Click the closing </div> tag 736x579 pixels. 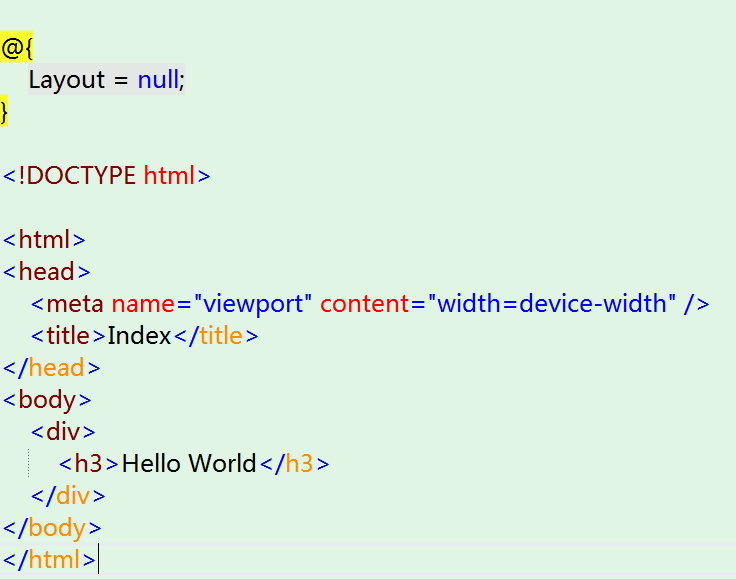click(x=68, y=496)
